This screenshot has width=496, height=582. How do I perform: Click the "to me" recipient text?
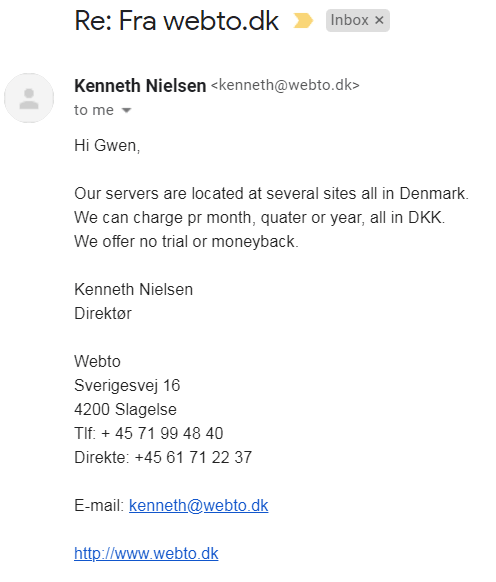tap(94, 110)
